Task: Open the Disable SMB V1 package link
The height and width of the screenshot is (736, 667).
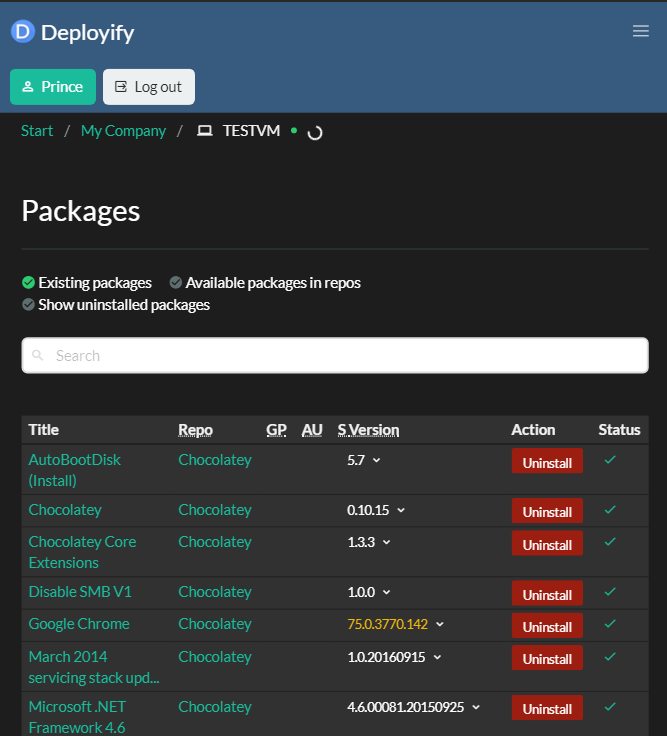Action: pos(80,591)
